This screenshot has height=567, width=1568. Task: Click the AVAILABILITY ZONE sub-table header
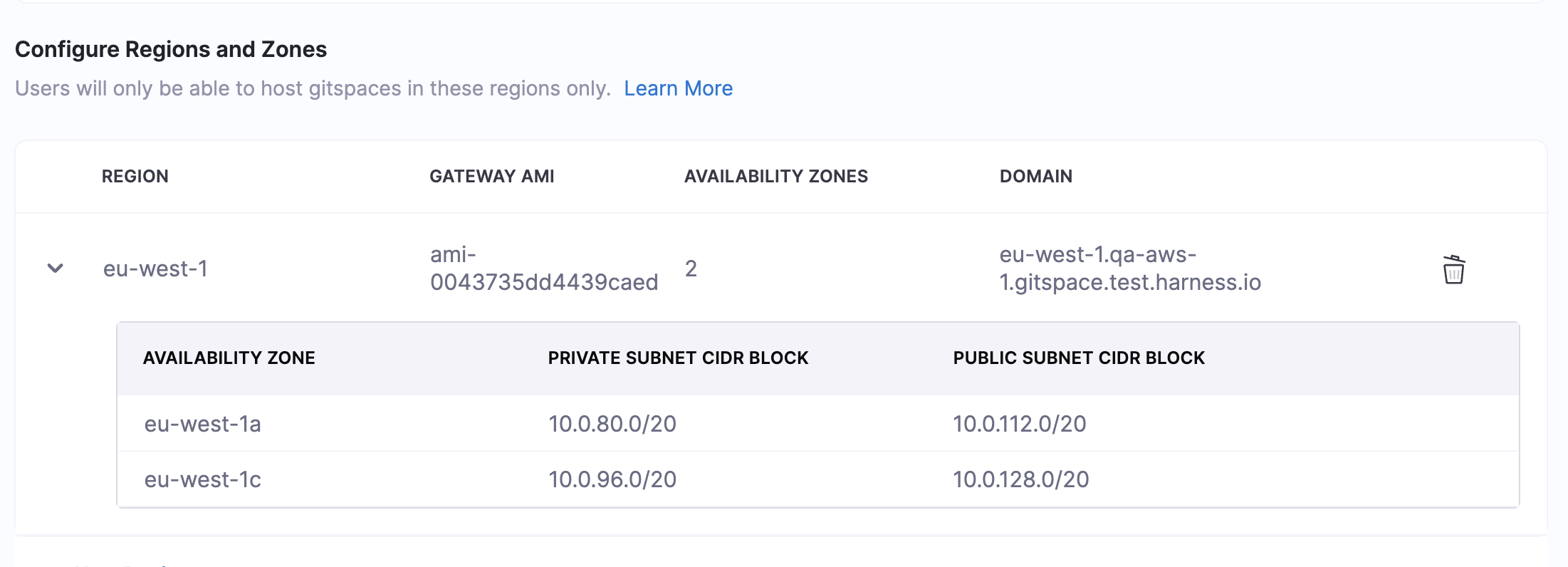click(x=229, y=358)
